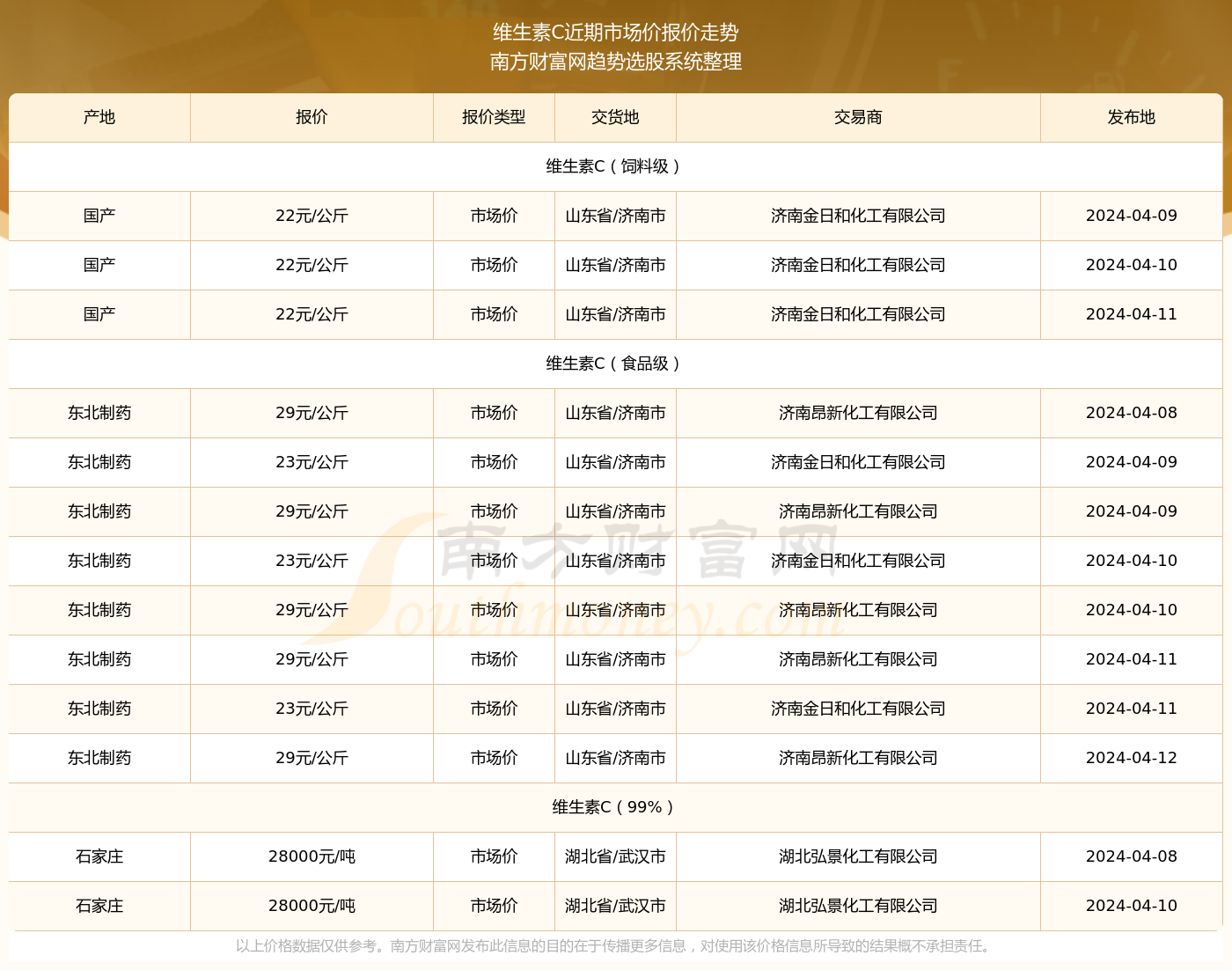Screen dimensions: 1232x970
Task: Click 29元/公斤 in the 2024-04-11 row
Action: pos(312,659)
